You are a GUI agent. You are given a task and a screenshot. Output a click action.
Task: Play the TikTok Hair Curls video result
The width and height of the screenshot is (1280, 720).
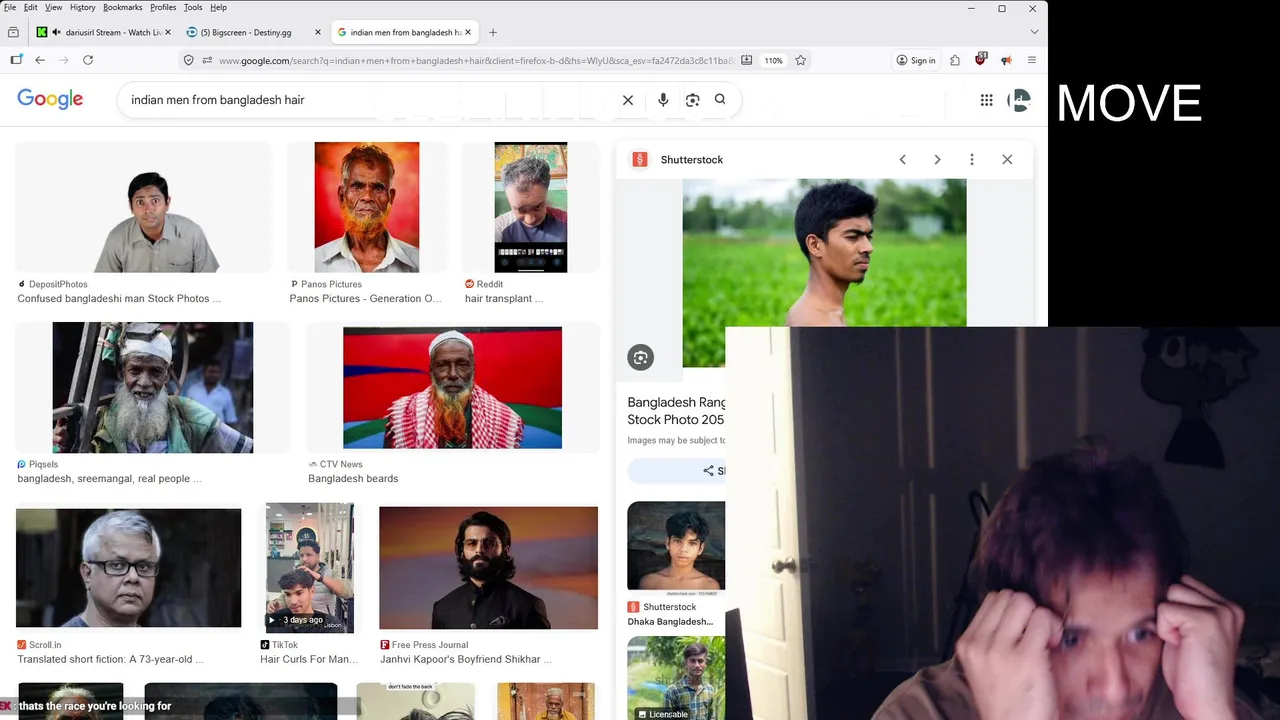pyautogui.click(x=310, y=568)
